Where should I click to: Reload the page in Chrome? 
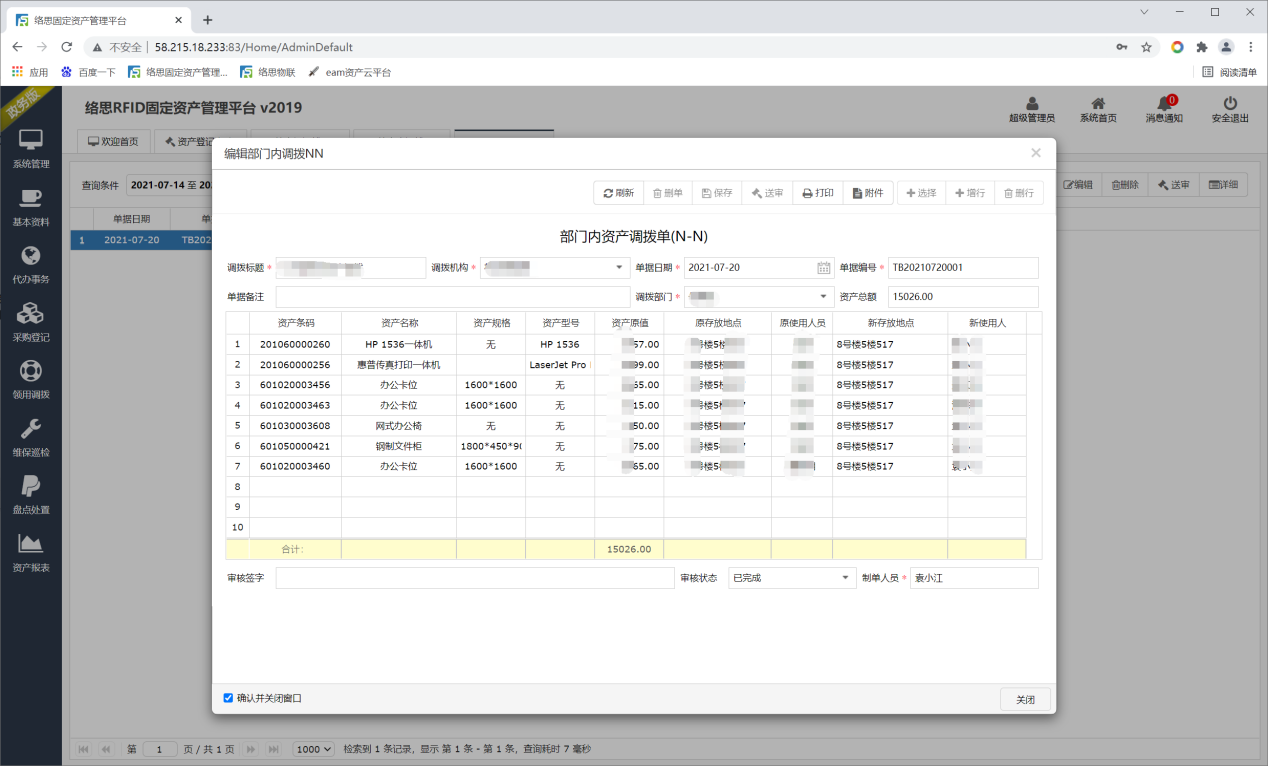pos(66,47)
